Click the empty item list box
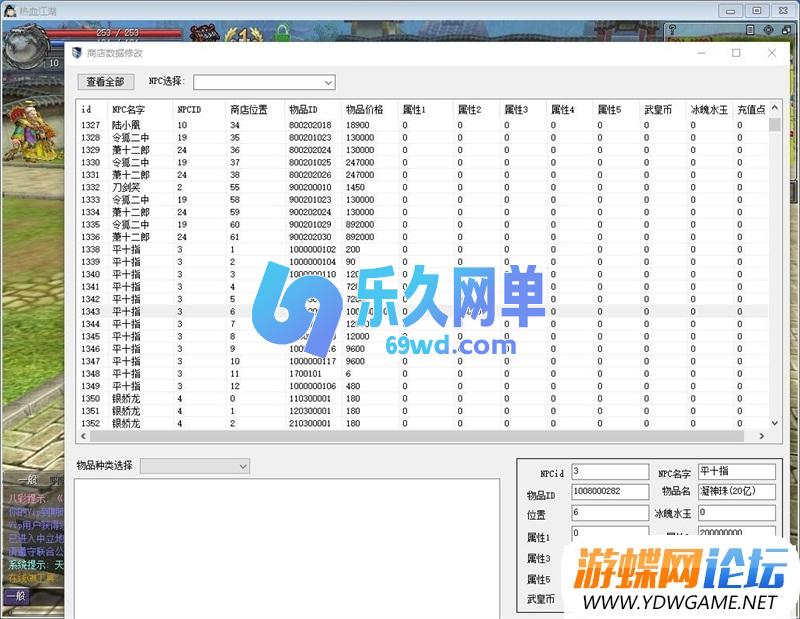The width and height of the screenshot is (800, 619). click(x=287, y=549)
